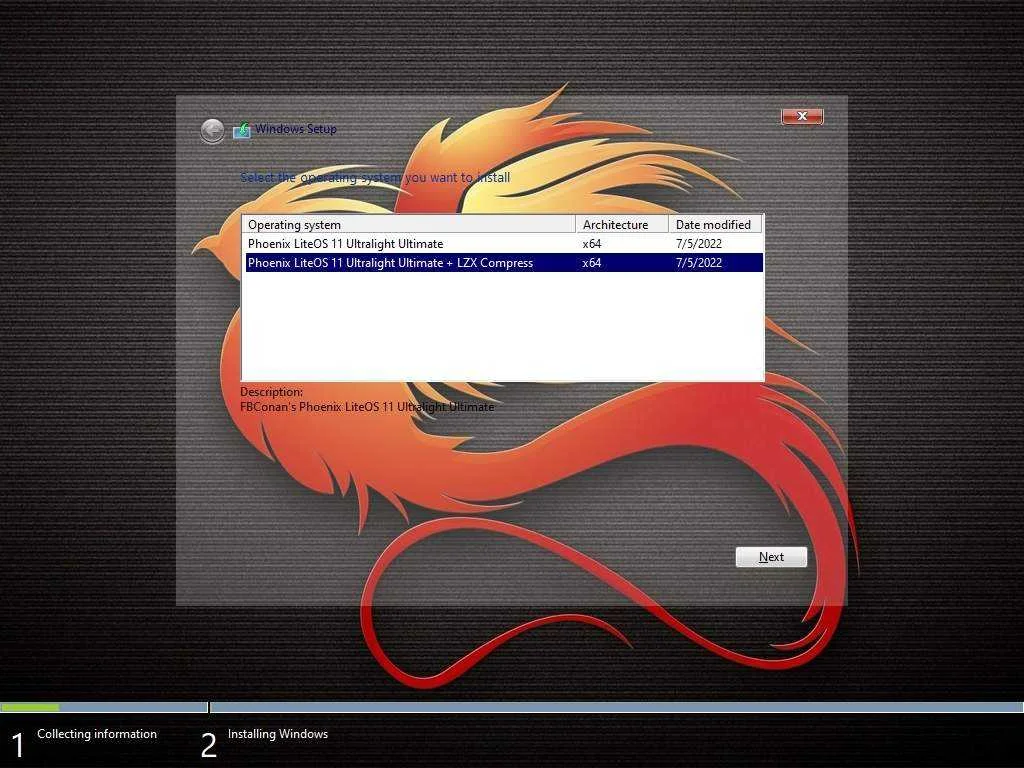
Task: Click x64 in the first row
Action: (x=592, y=244)
